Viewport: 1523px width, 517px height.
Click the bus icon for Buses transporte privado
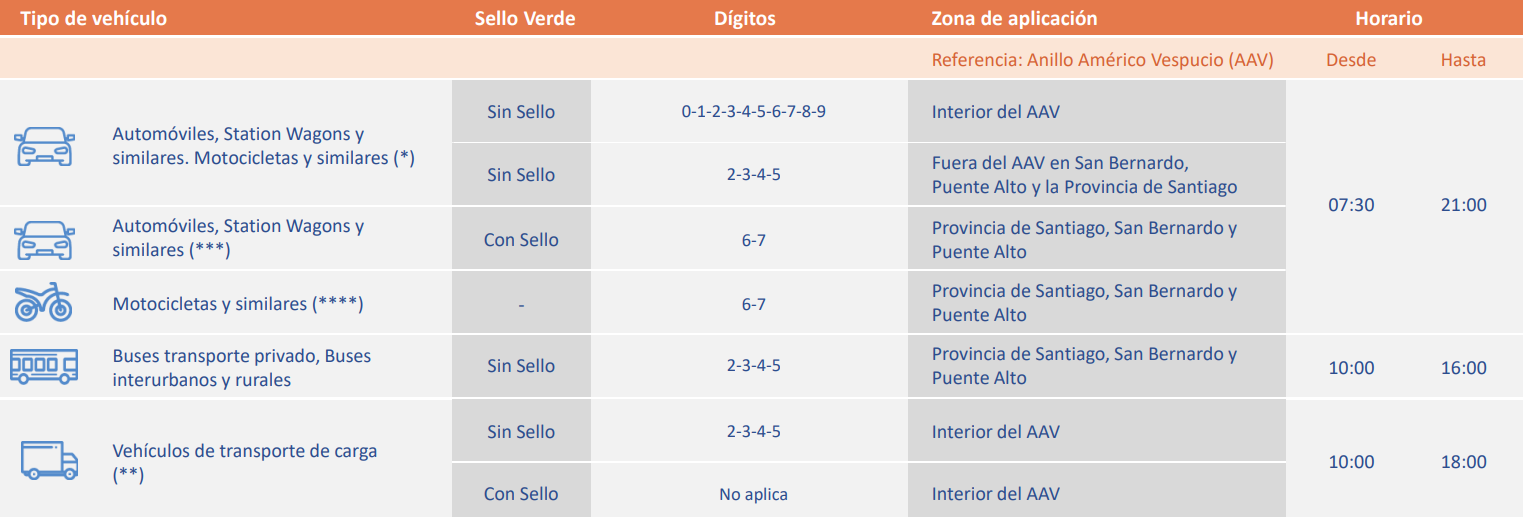(44, 367)
